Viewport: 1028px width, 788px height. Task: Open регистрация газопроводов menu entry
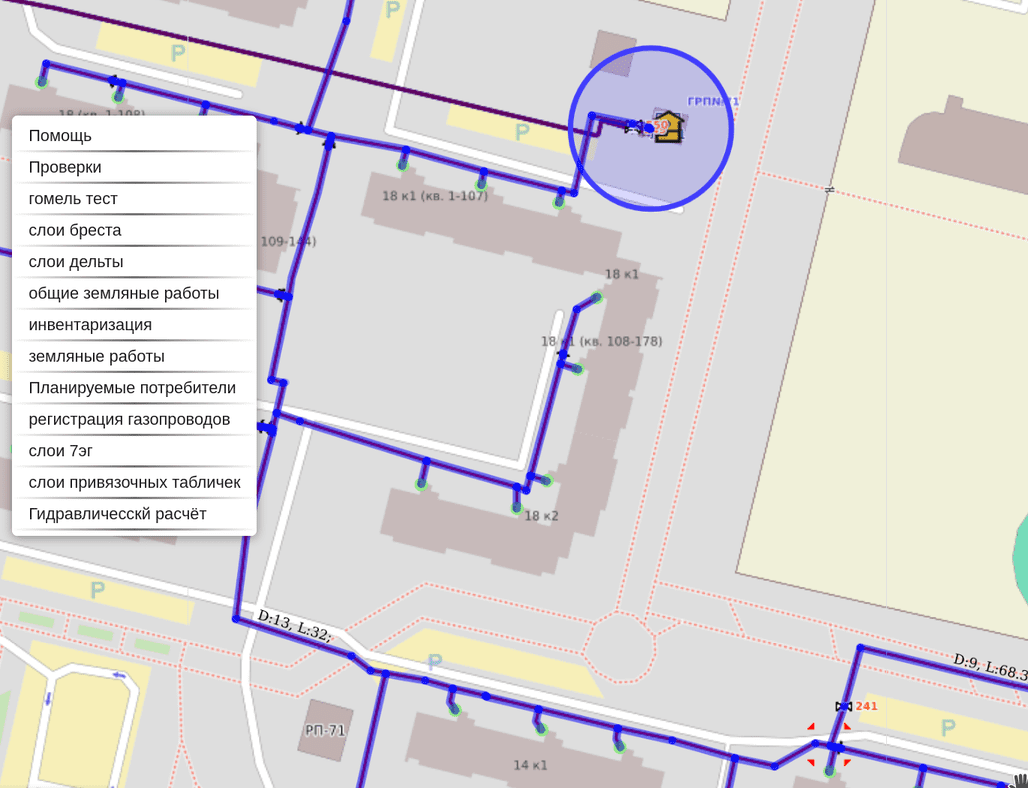click(129, 419)
